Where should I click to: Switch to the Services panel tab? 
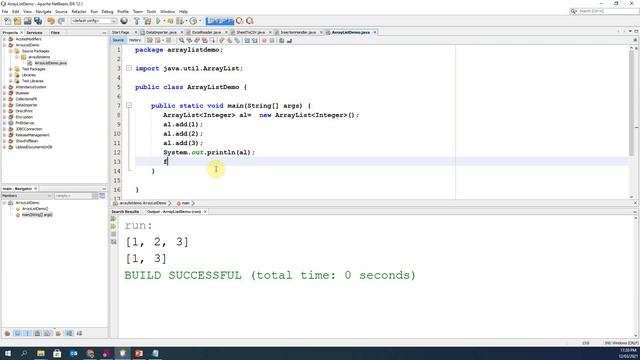click(34, 32)
